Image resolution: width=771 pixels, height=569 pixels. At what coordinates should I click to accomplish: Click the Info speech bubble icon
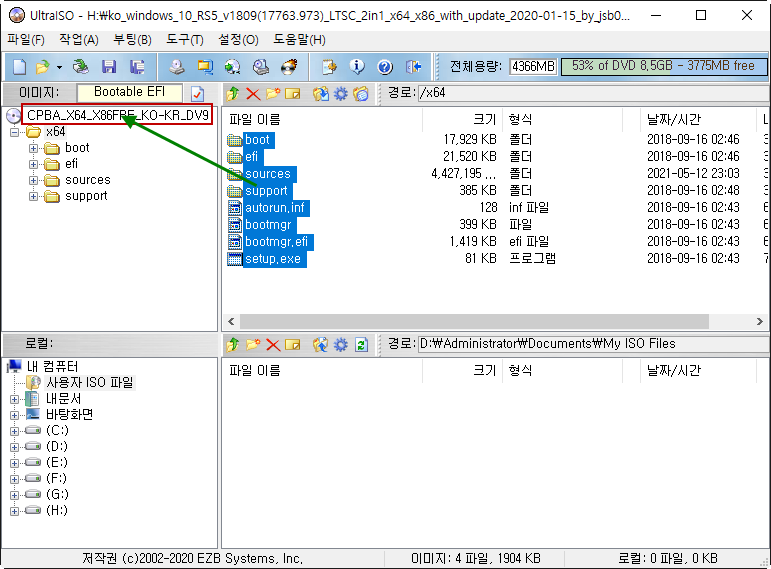click(x=357, y=66)
